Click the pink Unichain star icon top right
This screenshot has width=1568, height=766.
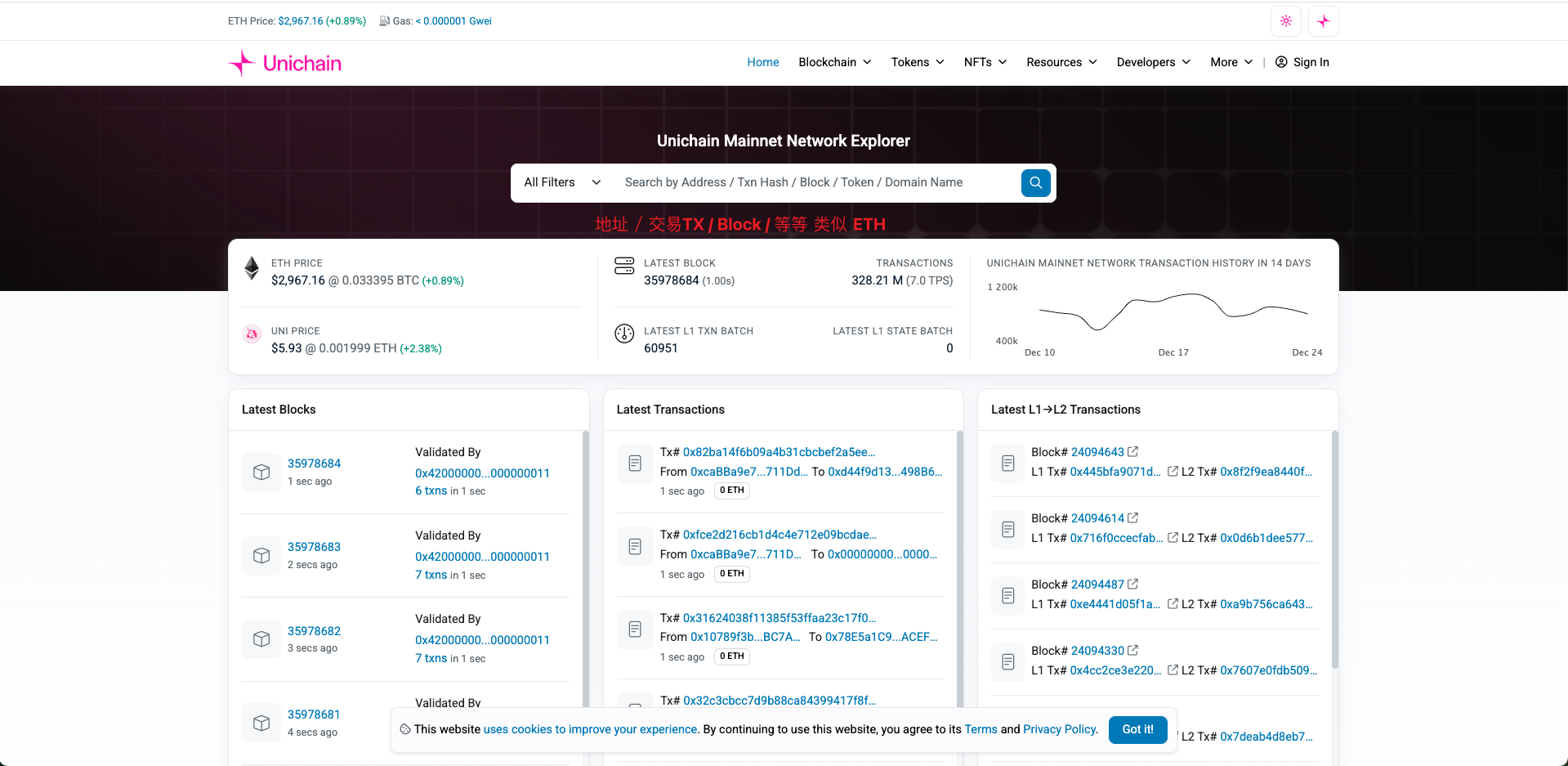(1323, 21)
